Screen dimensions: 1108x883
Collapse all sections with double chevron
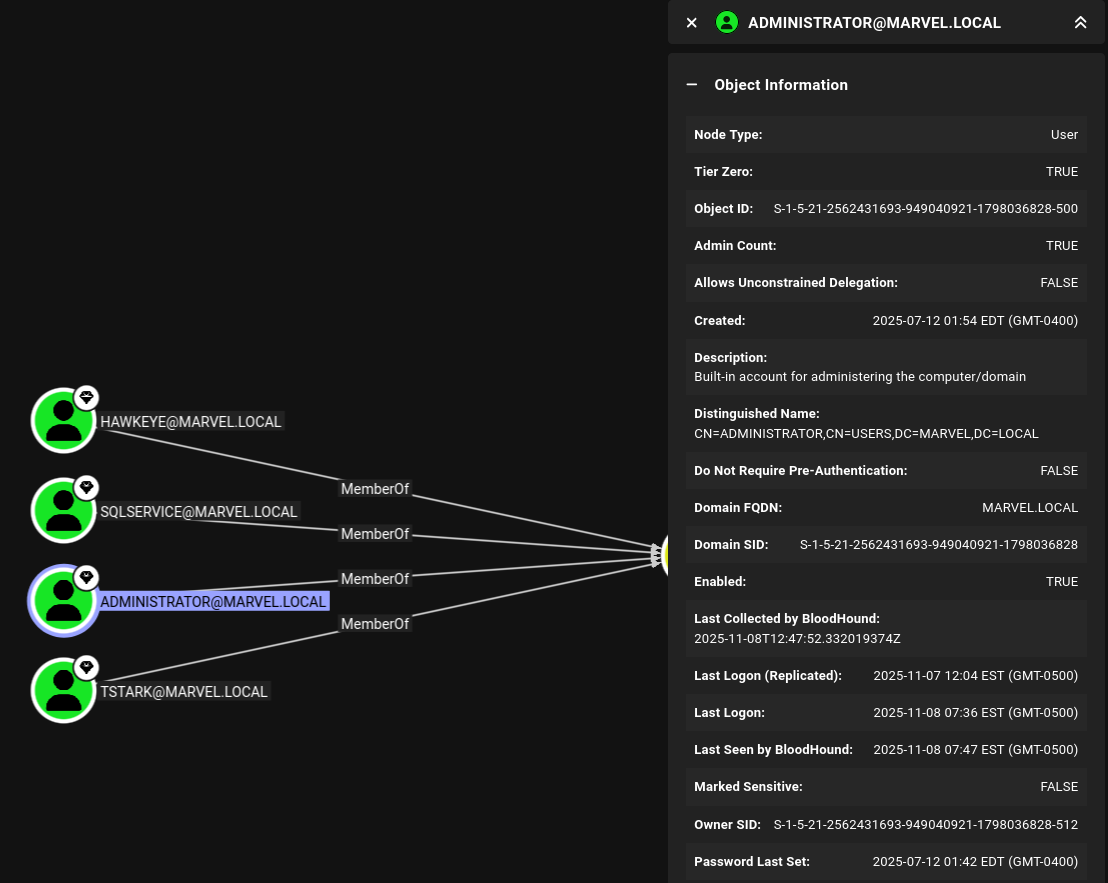click(x=1080, y=23)
